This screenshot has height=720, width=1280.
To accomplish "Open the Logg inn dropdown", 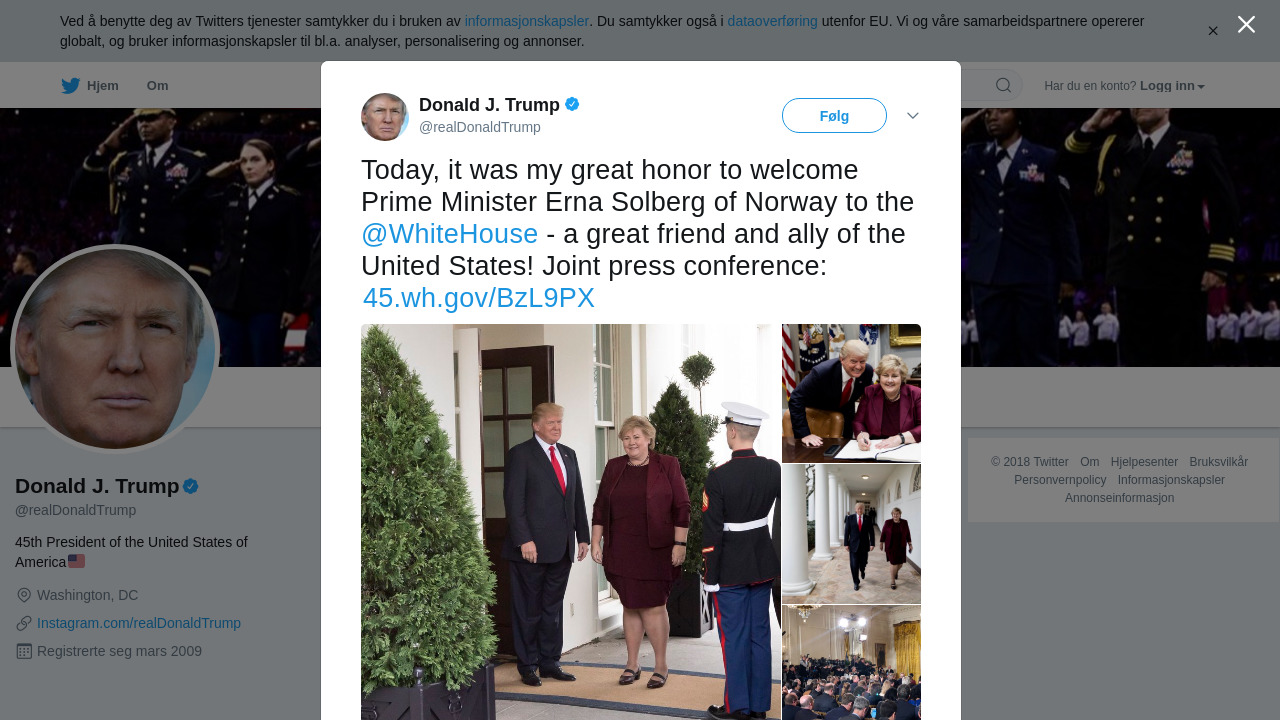I will point(1172,86).
